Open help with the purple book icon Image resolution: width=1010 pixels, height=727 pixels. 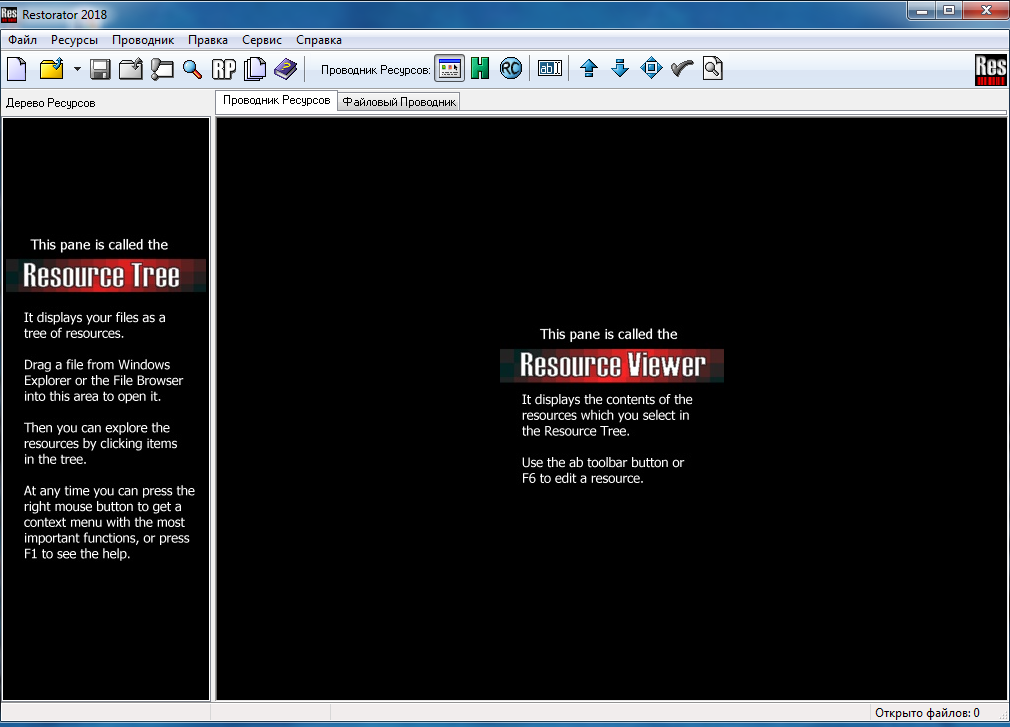point(285,68)
